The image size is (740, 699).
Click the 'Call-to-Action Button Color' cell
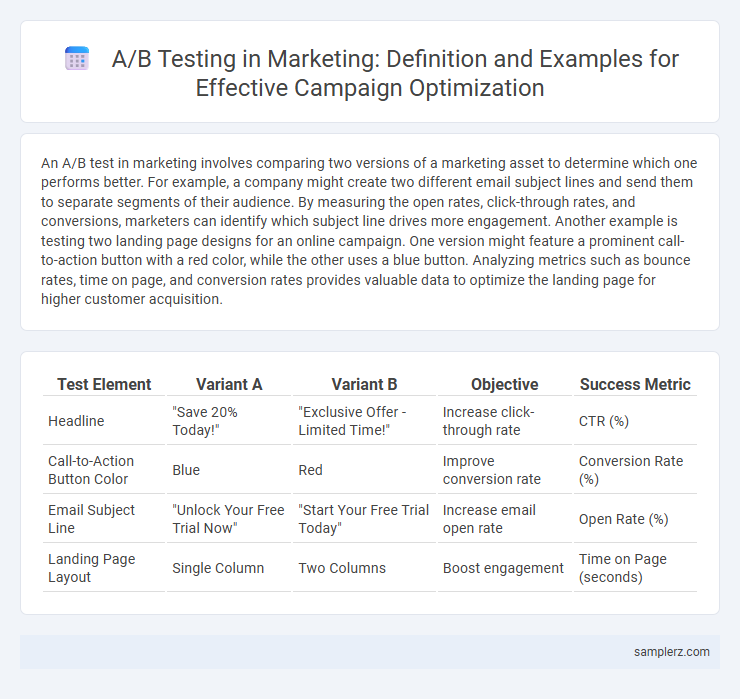pyautogui.click(x=104, y=470)
